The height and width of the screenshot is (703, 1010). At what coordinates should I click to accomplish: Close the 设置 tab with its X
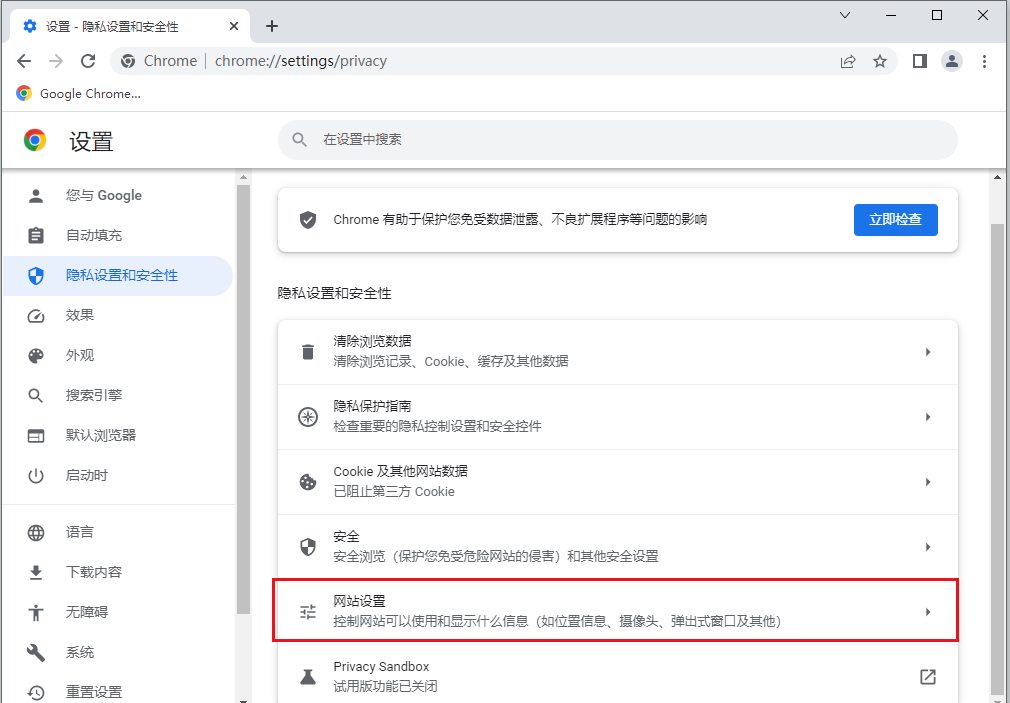pos(234,26)
